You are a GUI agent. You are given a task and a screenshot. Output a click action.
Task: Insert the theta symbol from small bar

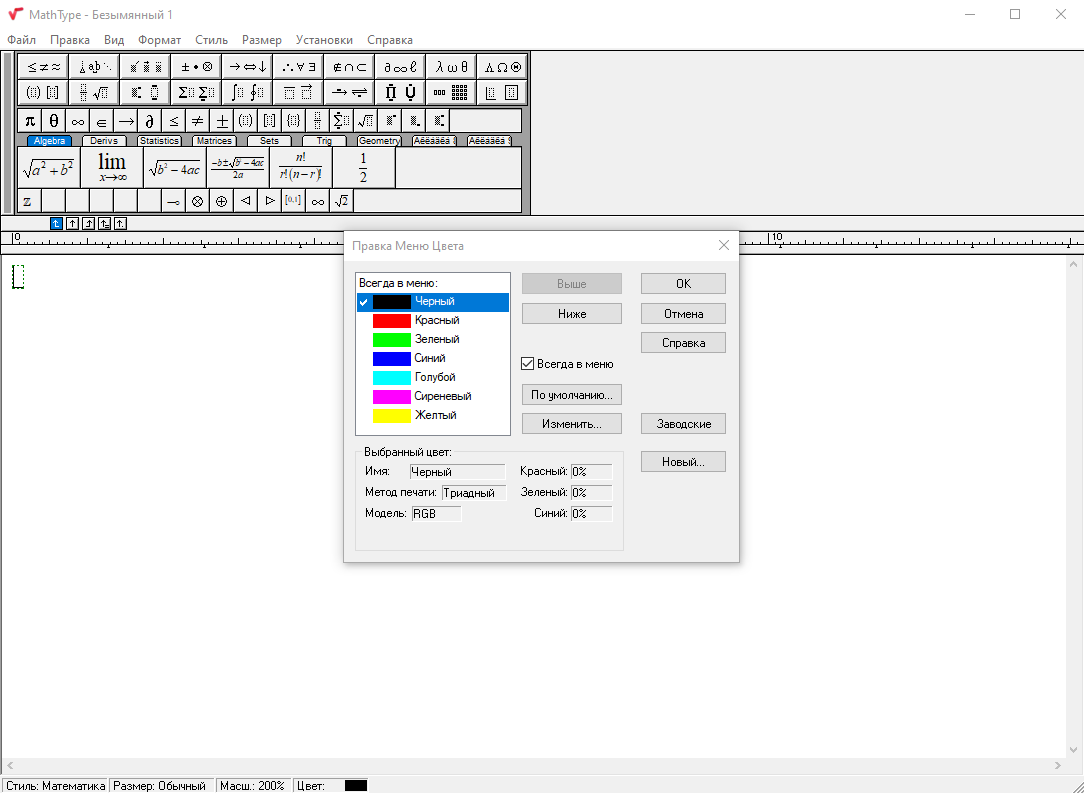pos(54,121)
